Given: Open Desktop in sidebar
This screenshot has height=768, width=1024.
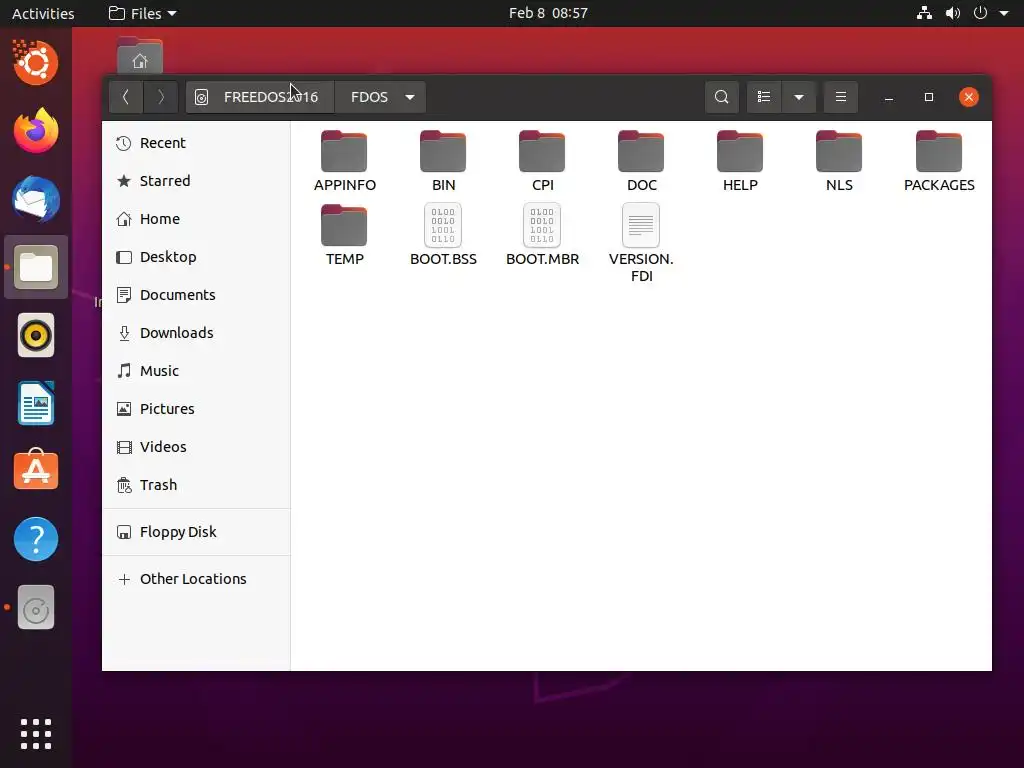Looking at the screenshot, I should (196, 257).
